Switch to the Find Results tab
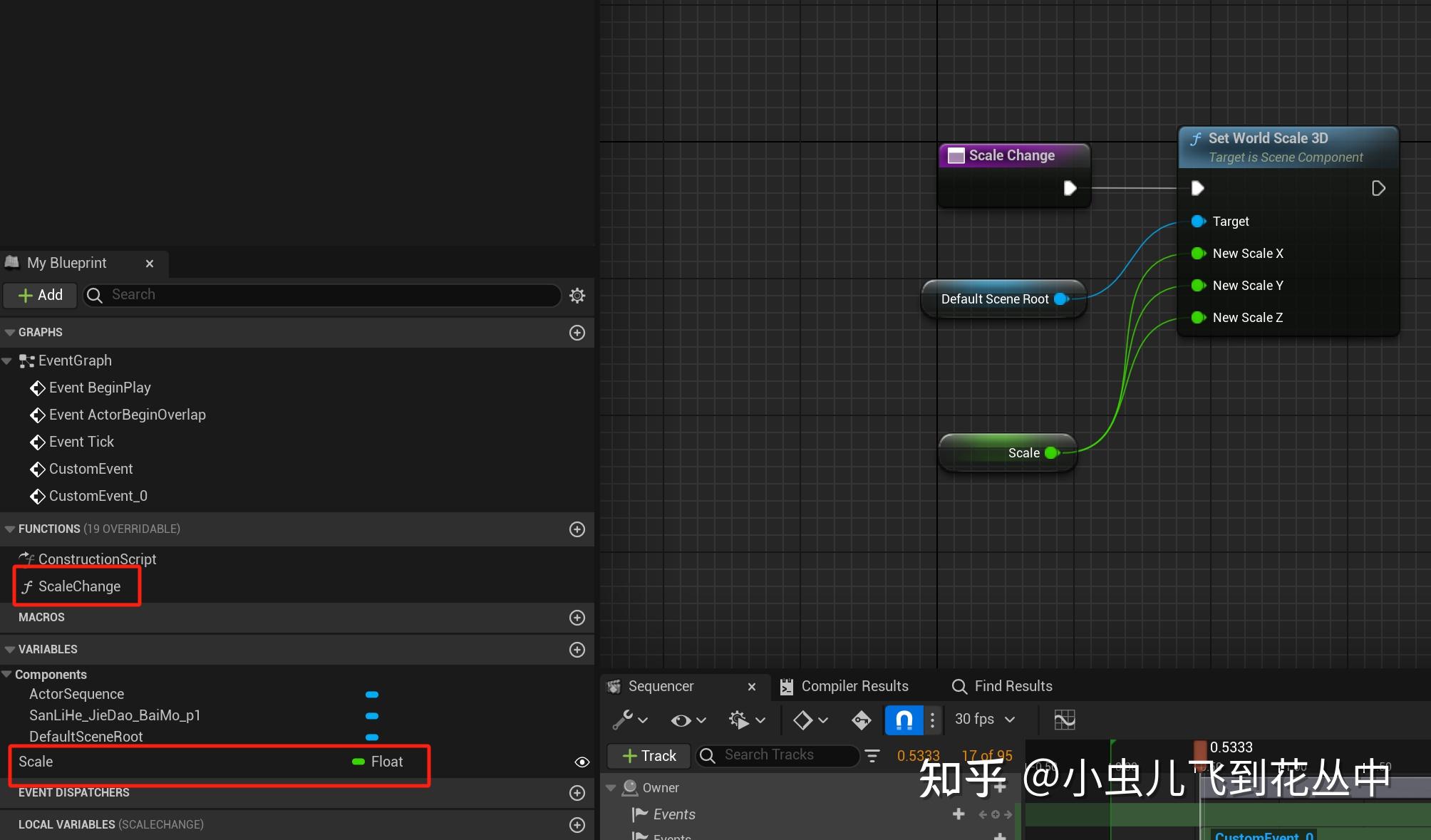Screen dimensions: 1431x840 1012,685
